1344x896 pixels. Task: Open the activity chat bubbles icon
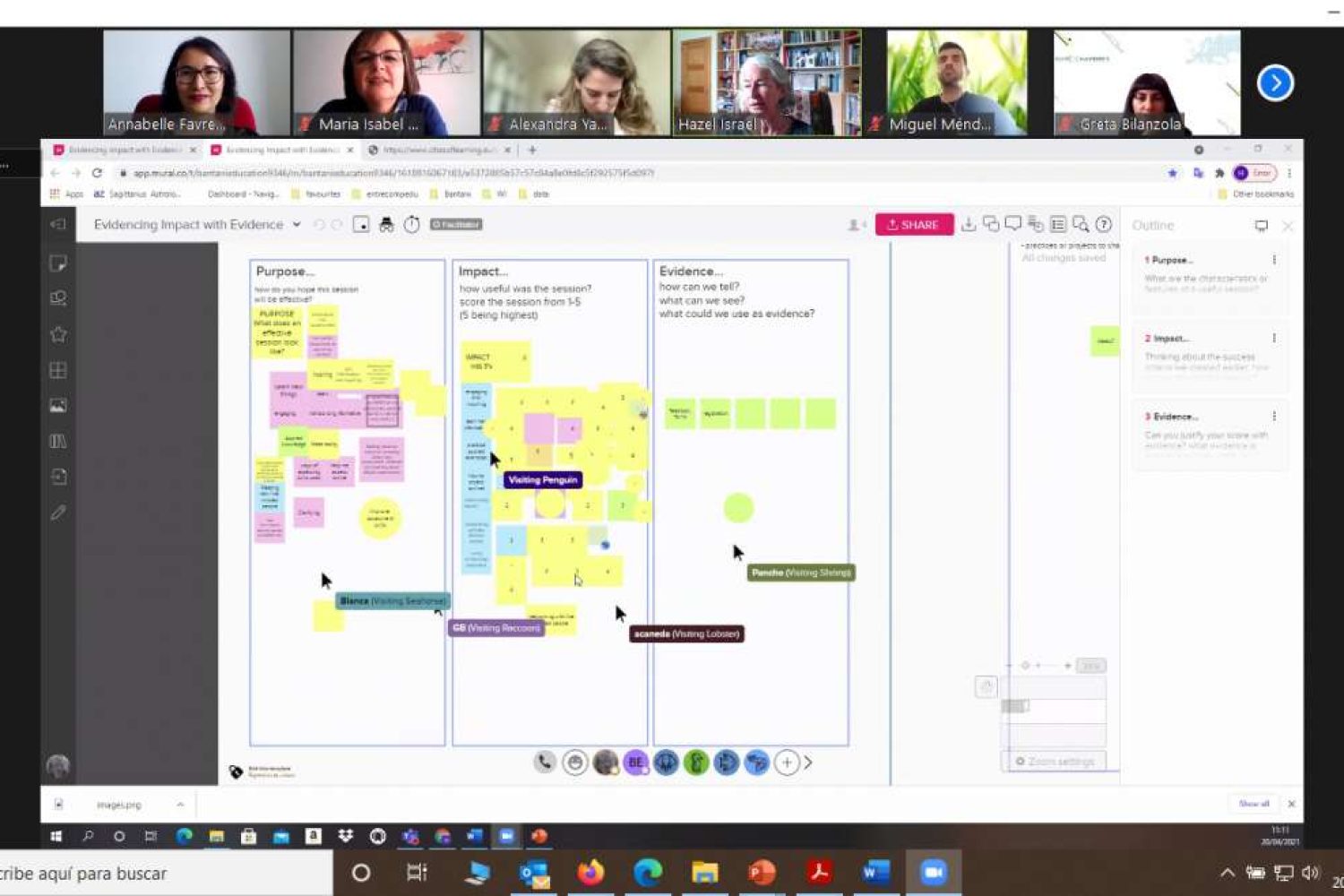[991, 225]
